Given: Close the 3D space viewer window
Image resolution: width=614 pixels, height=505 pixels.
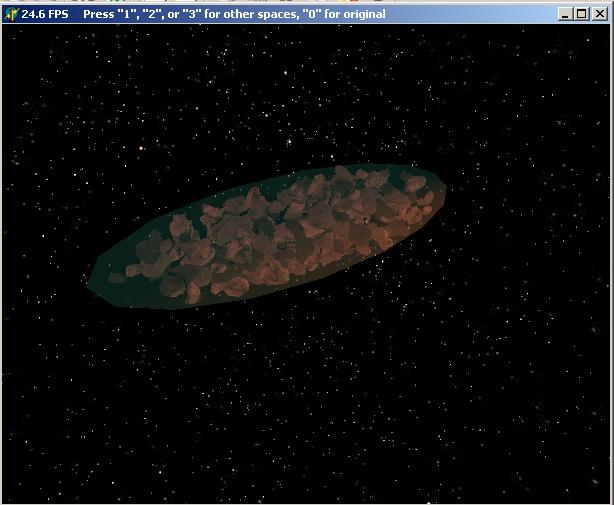Looking at the screenshot, I should pos(599,14).
